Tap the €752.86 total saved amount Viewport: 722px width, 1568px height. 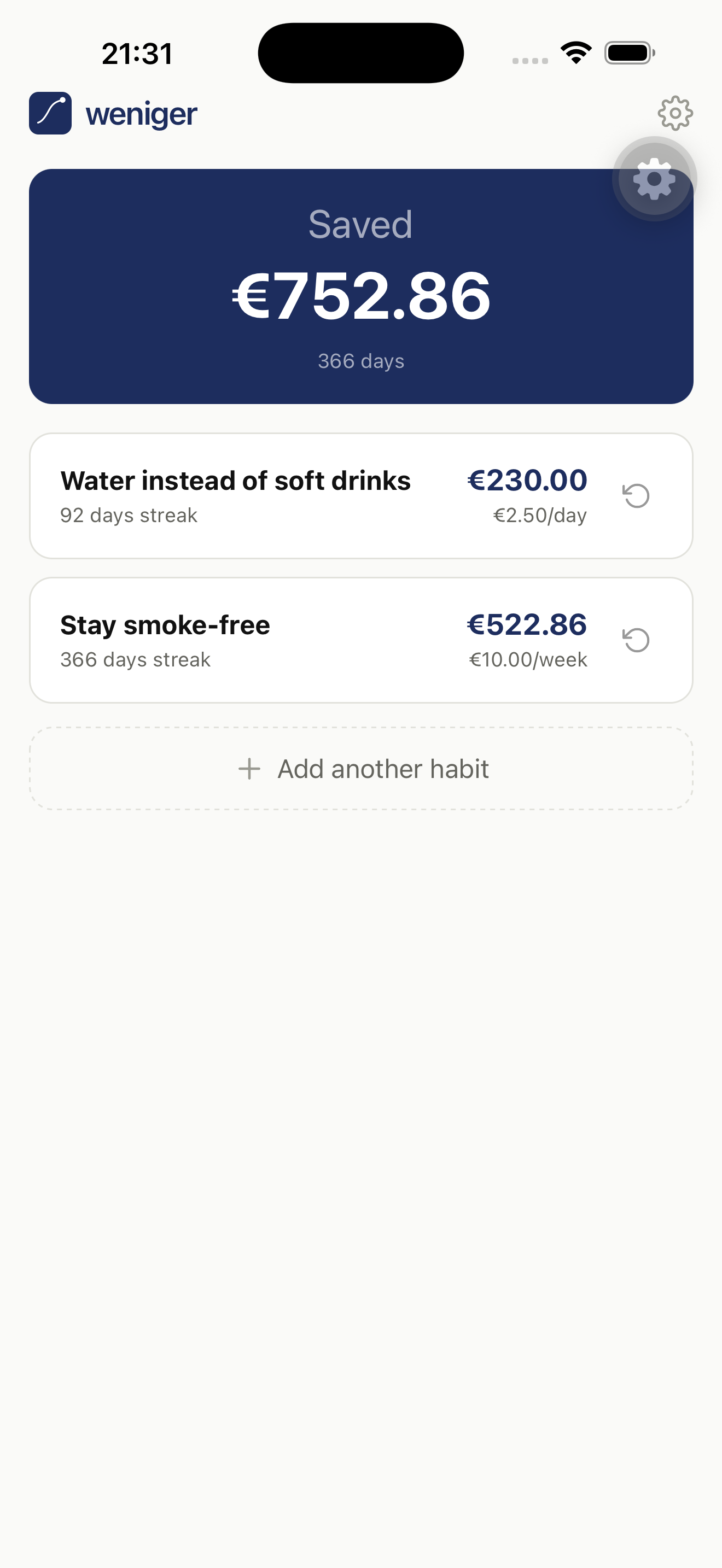(361, 296)
